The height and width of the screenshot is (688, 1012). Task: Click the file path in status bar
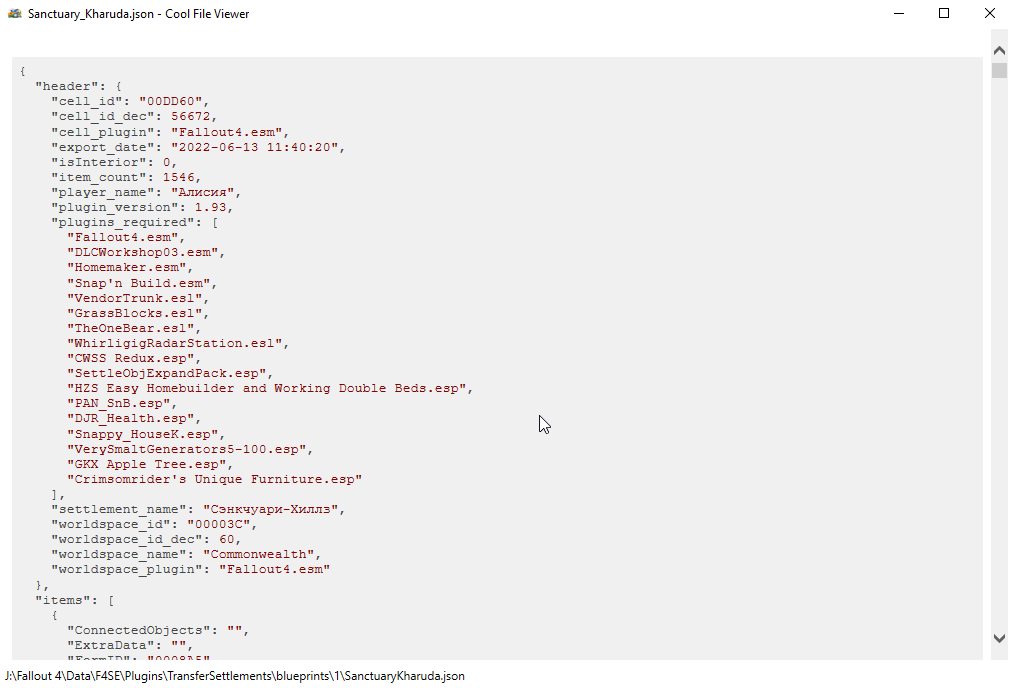coord(235,676)
